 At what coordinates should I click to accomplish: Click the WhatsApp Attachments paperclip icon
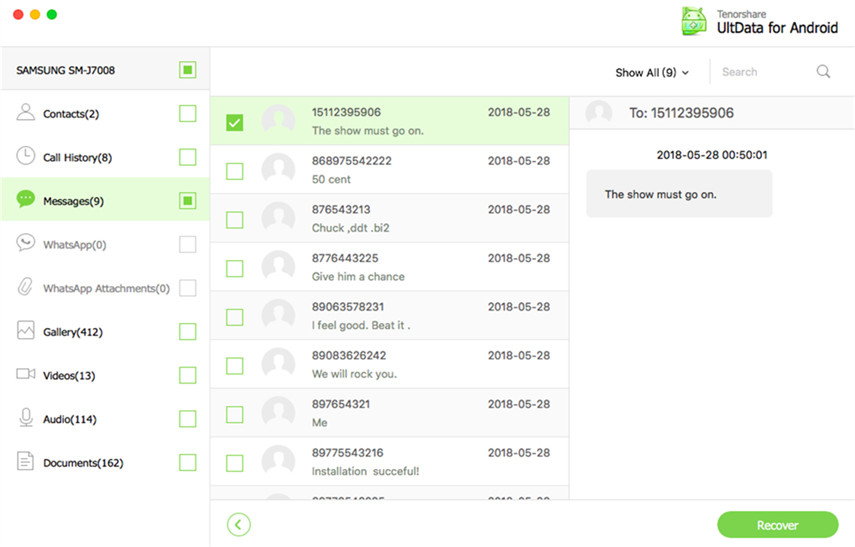tap(26, 286)
